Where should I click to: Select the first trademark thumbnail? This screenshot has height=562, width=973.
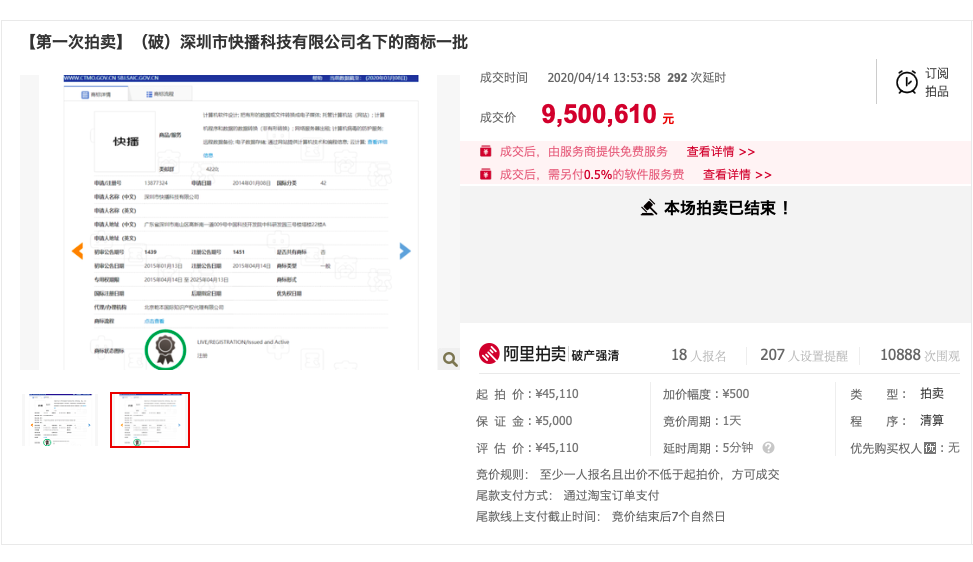coord(60,420)
